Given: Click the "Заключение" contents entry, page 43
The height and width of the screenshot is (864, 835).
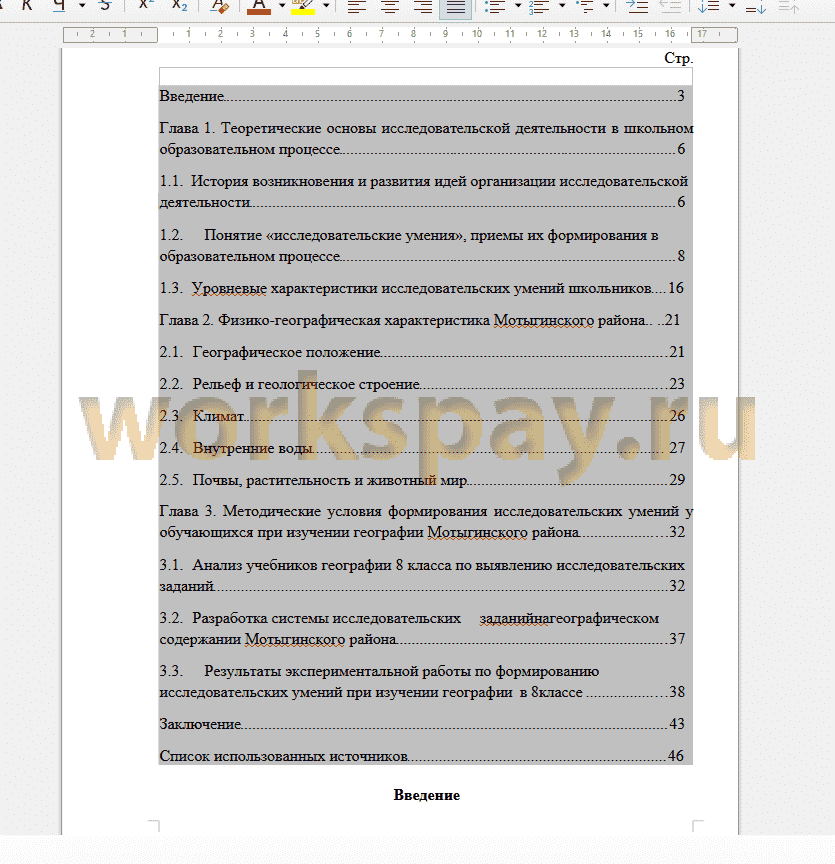Looking at the screenshot, I should [x=422, y=723].
